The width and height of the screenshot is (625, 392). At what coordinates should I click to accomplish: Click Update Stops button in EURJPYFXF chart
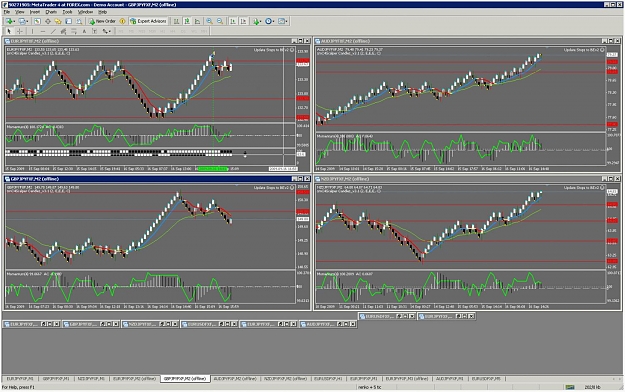274,50
